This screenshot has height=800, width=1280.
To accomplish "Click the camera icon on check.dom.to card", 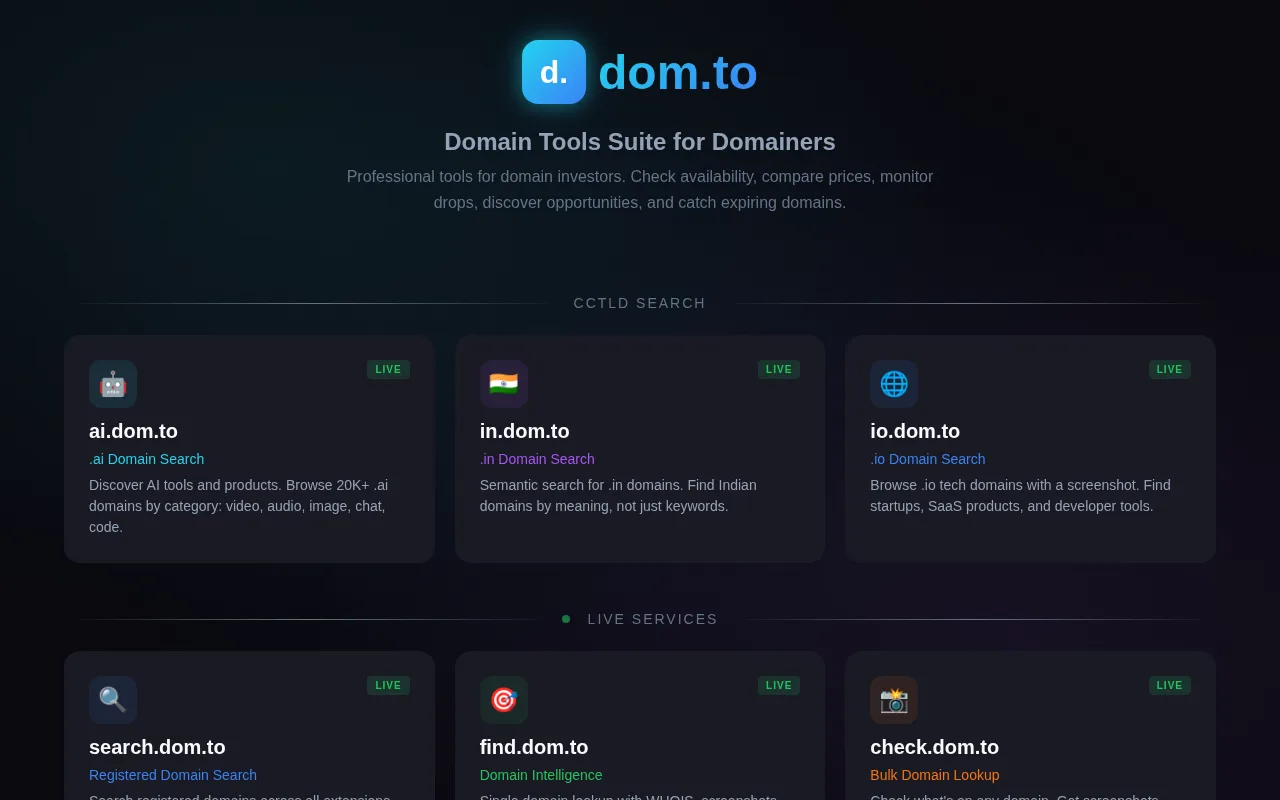I will click(894, 700).
